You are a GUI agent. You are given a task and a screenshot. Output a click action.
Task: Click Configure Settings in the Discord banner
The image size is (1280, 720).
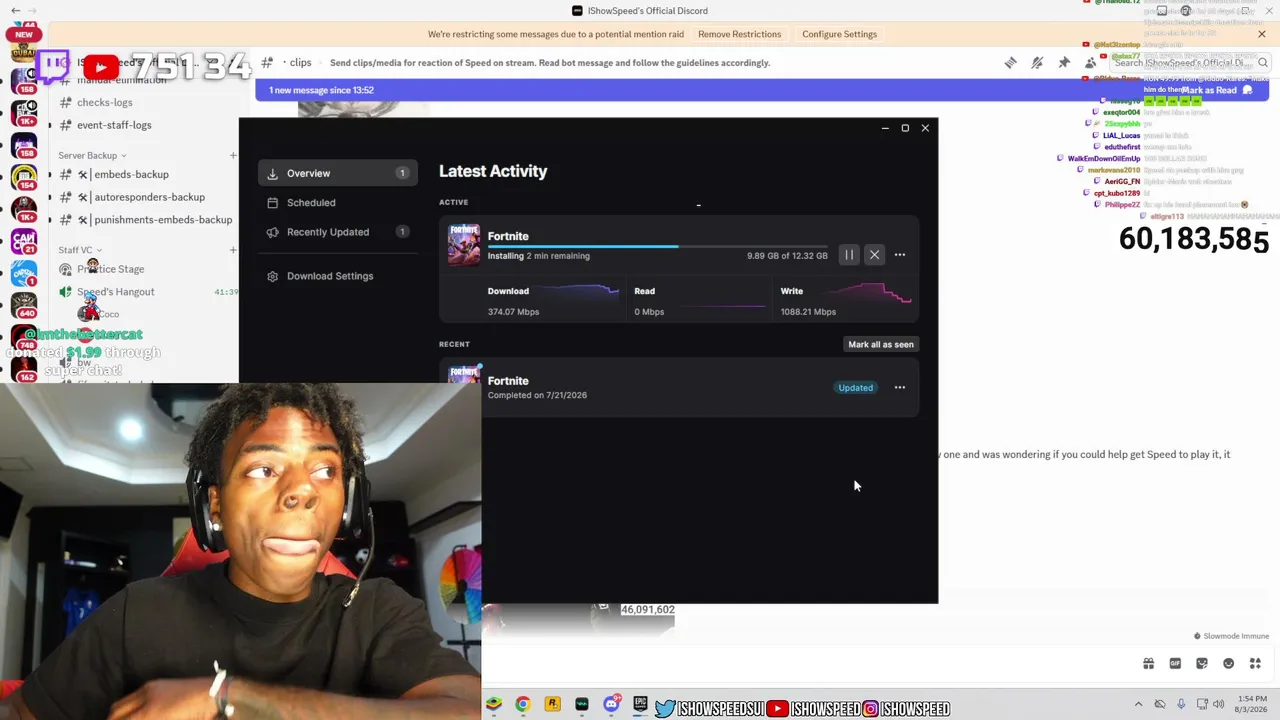tap(839, 34)
